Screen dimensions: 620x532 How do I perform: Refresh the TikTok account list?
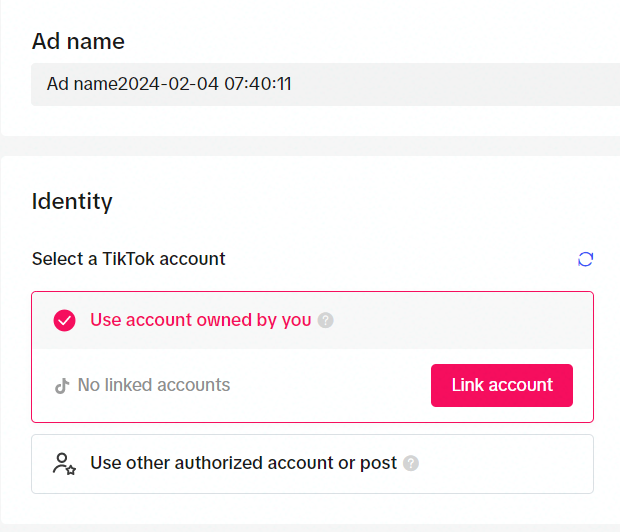coord(585,259)
